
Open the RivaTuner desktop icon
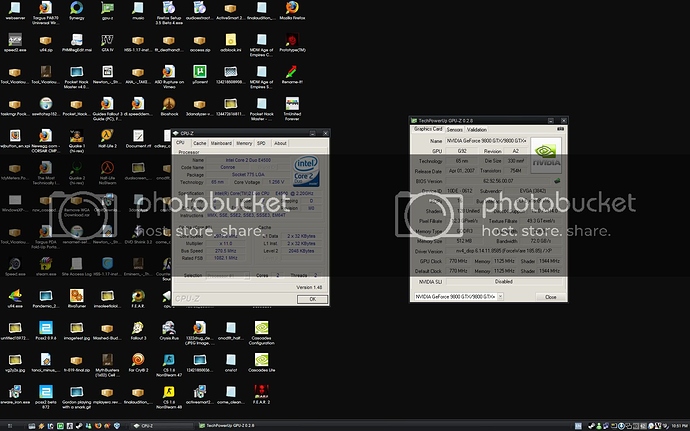(x=77, y=298)
